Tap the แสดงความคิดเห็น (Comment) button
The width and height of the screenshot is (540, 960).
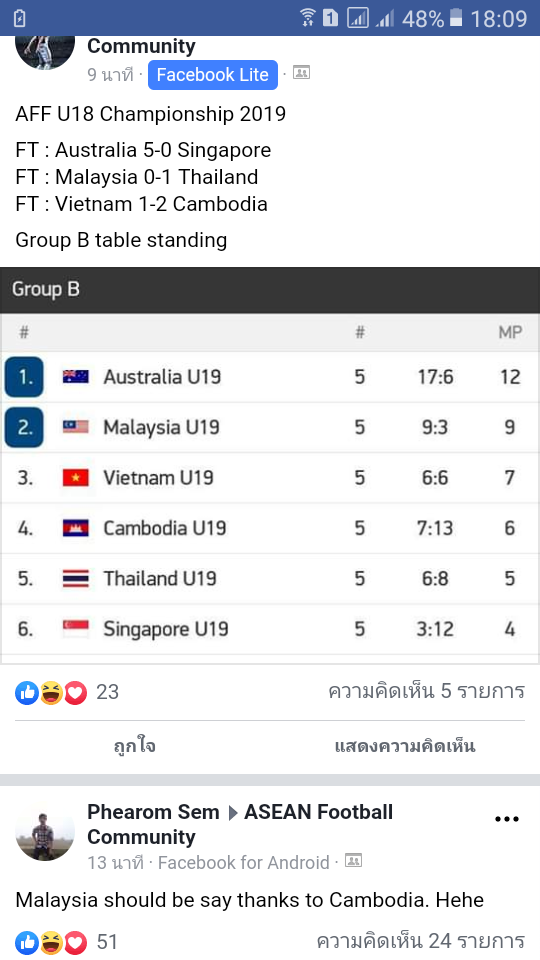405,746
